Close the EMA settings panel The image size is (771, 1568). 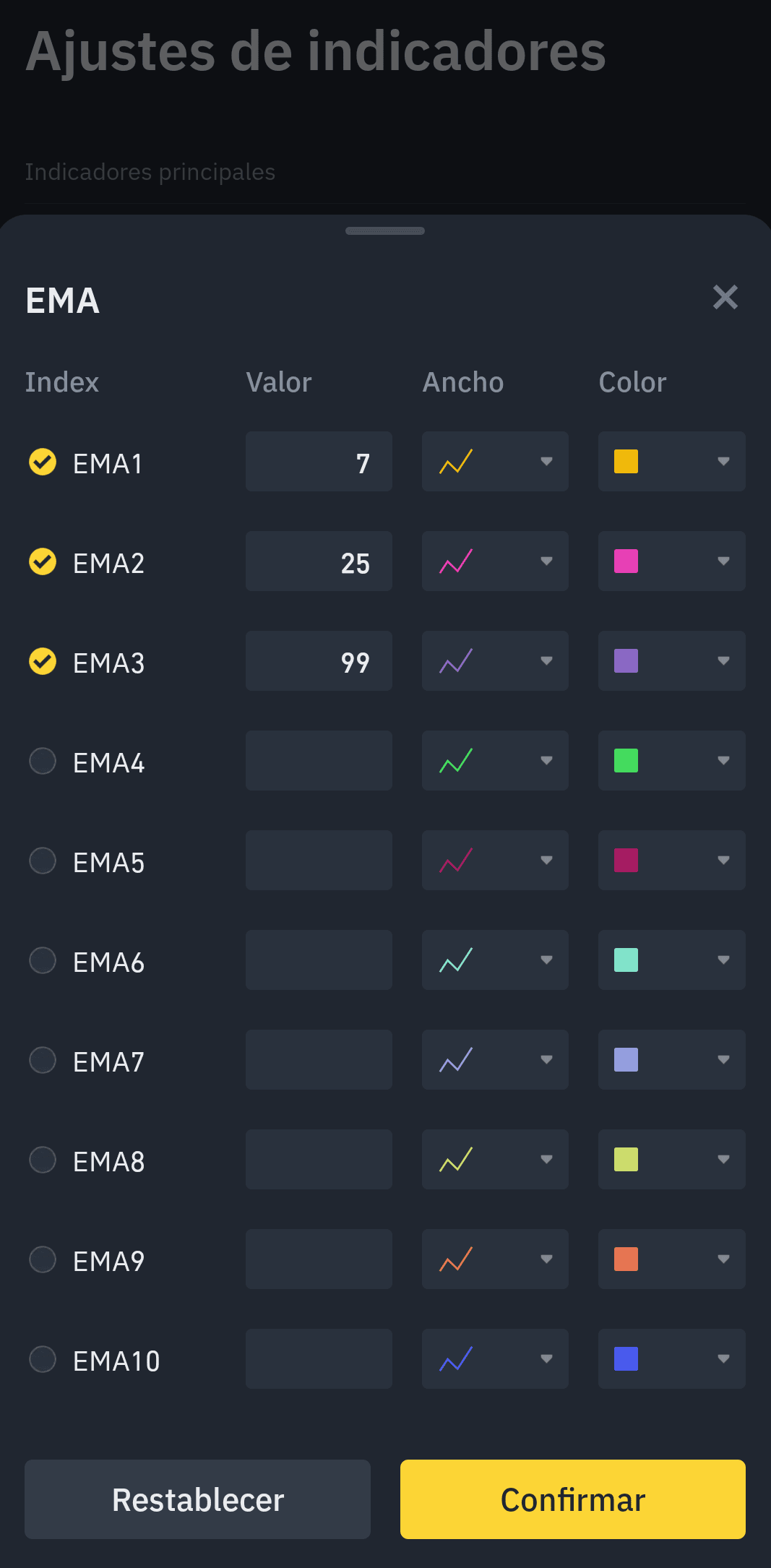pyautogui.click(x=725, y=297)
